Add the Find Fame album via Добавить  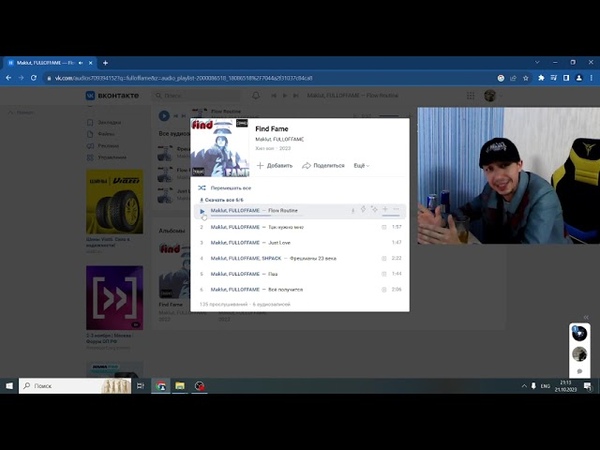coord(275,165)
